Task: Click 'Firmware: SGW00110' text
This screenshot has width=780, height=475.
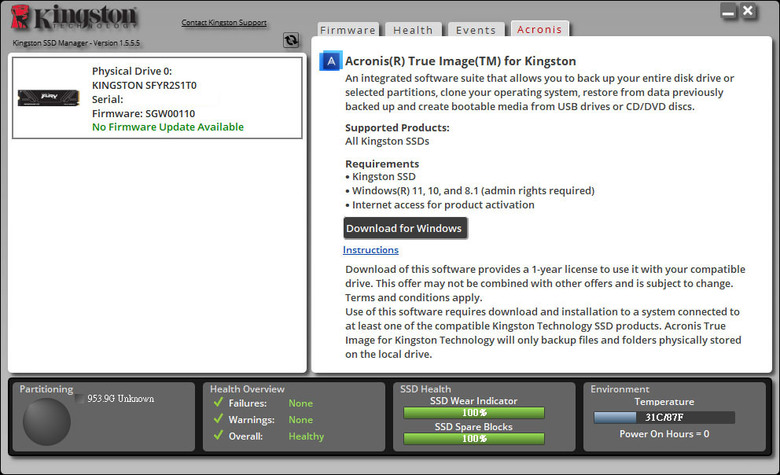Action: point(143,113)
